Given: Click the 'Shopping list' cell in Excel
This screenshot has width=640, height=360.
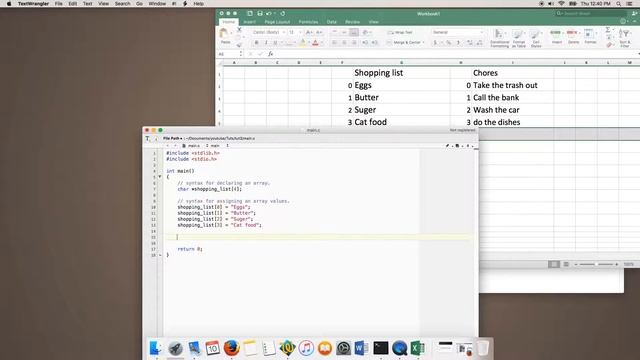Looking at the screenshot, I should coord(378,73).
